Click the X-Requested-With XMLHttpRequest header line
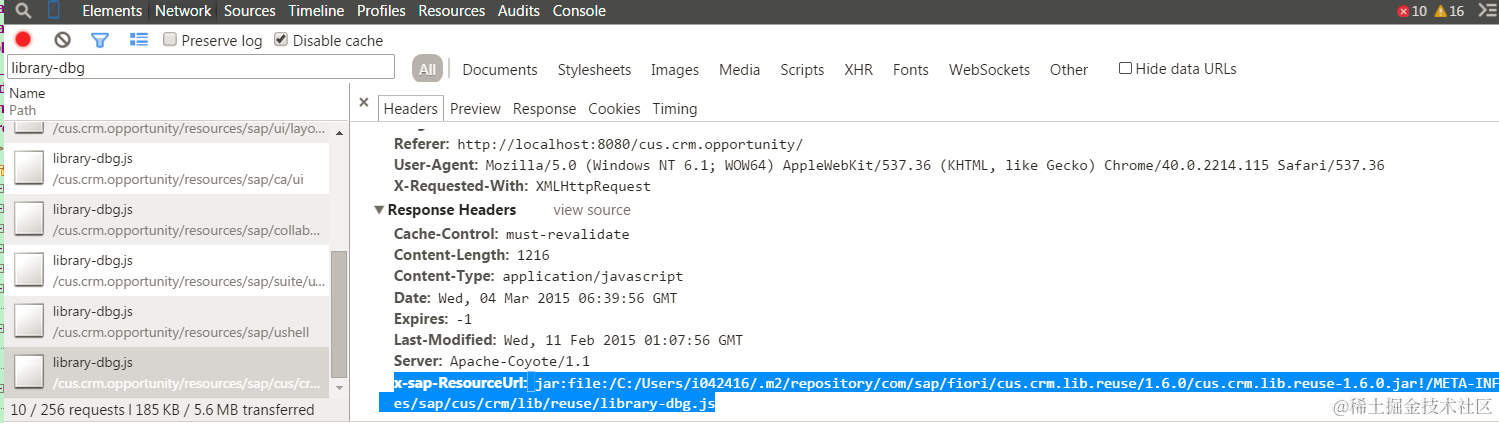The image size is (1499, 423). (x=522, y=186)
